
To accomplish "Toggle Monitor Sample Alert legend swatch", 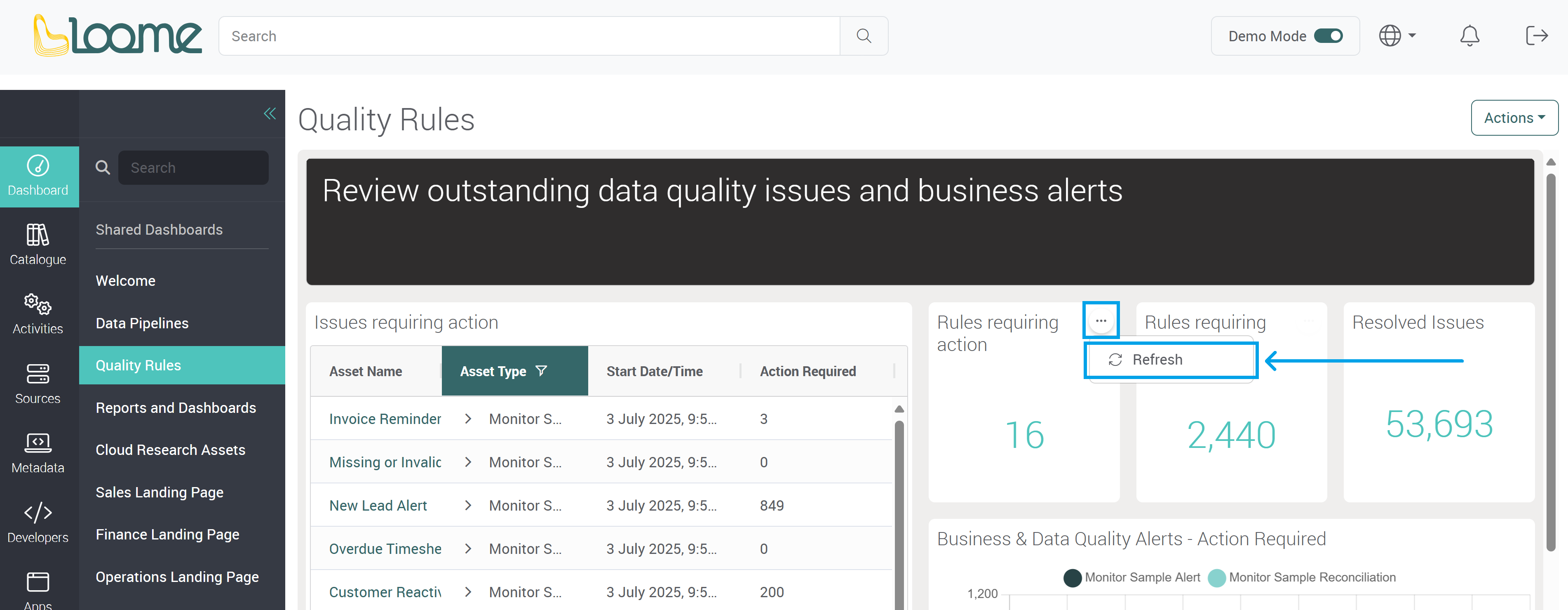I will (1072, 578).
